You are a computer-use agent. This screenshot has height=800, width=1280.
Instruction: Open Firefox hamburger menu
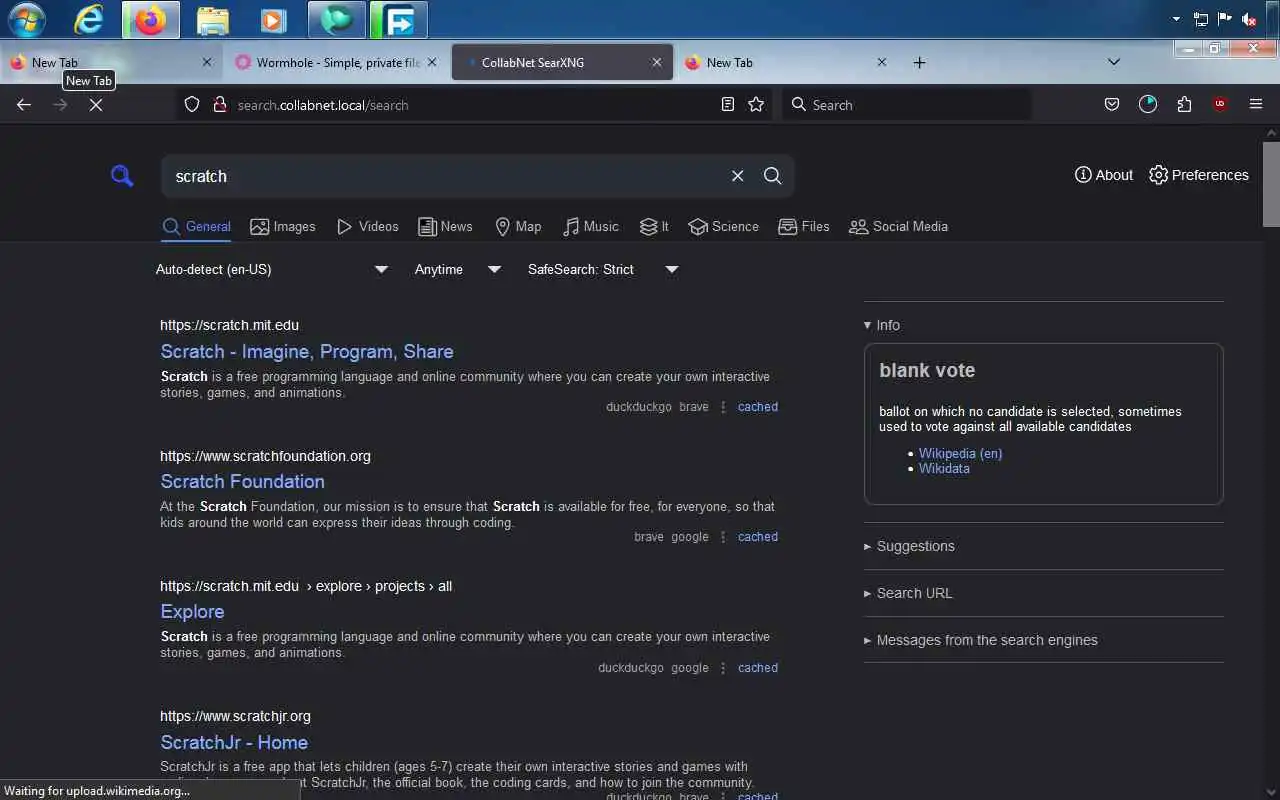coord(1256,104)
